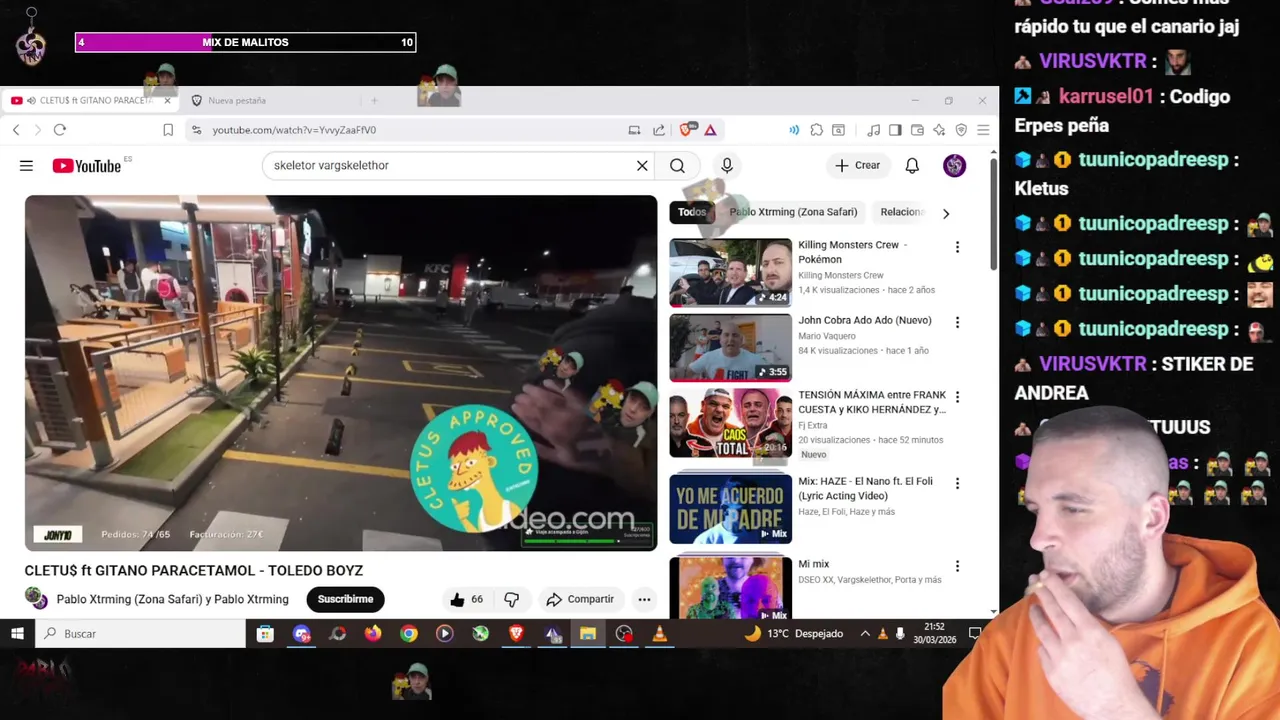Run search with the magnifier button
This screenshot has width=1280, height=720.
677,166
